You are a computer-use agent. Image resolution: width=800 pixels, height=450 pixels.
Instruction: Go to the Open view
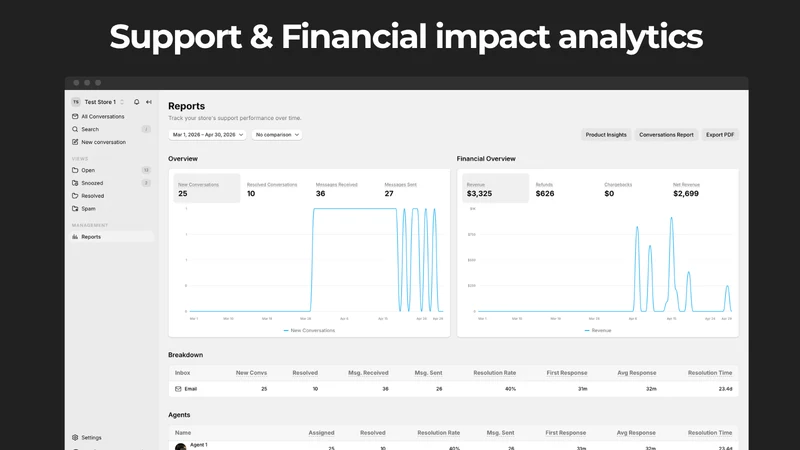[111, 170]
